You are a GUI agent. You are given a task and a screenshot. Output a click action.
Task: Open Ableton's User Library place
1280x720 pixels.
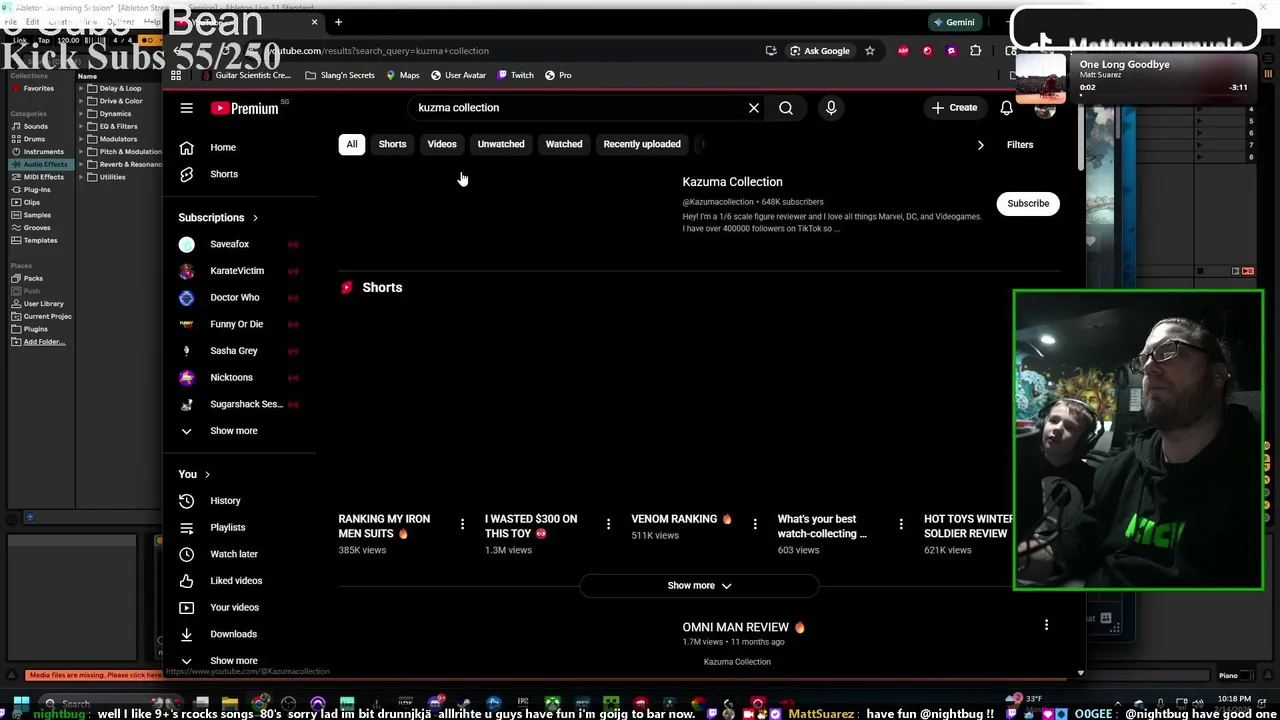pyautogui.click(x=43, y=303)
